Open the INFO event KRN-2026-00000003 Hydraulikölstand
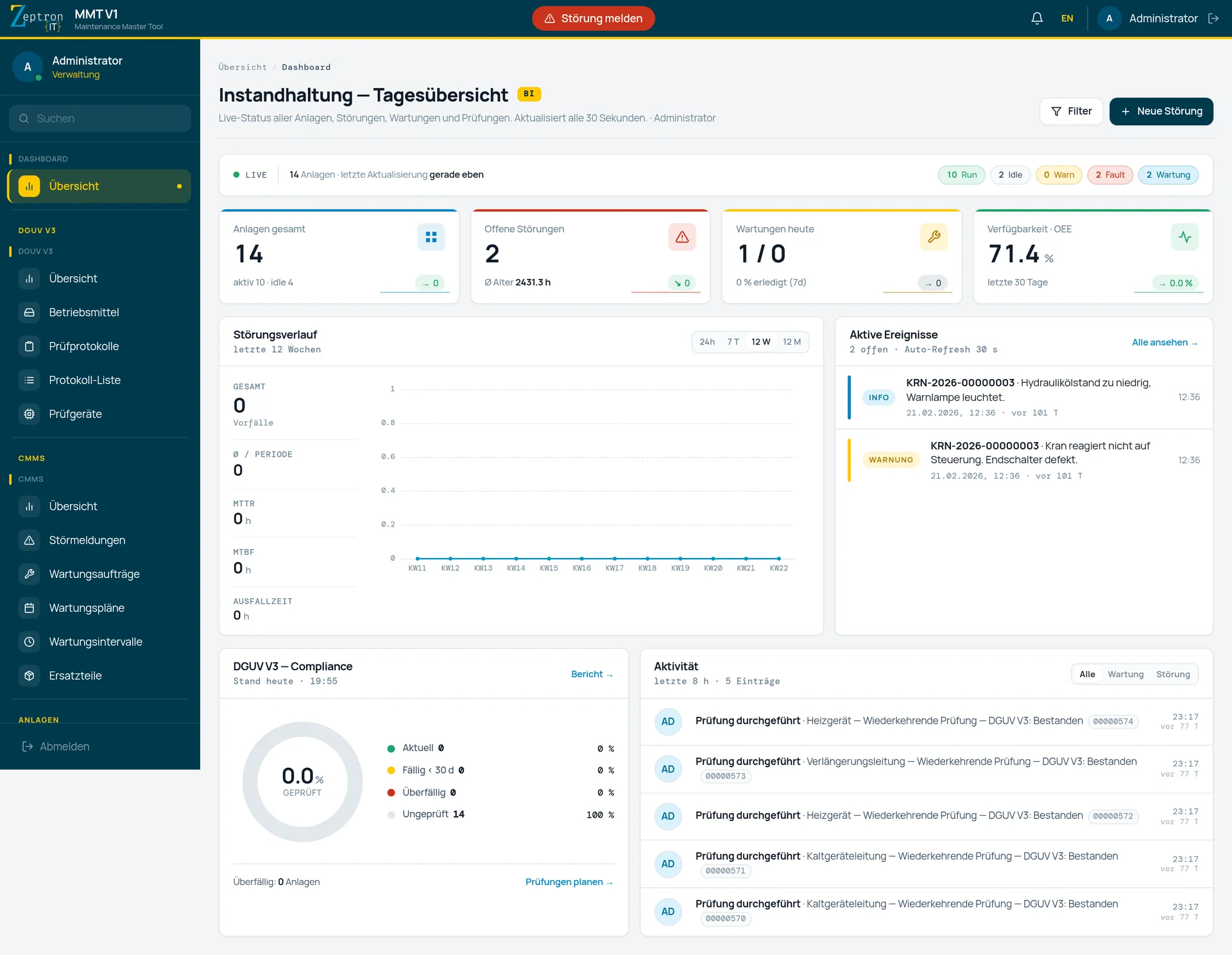The width and height of the screenshot is (1232, 955). [1023, 398]
